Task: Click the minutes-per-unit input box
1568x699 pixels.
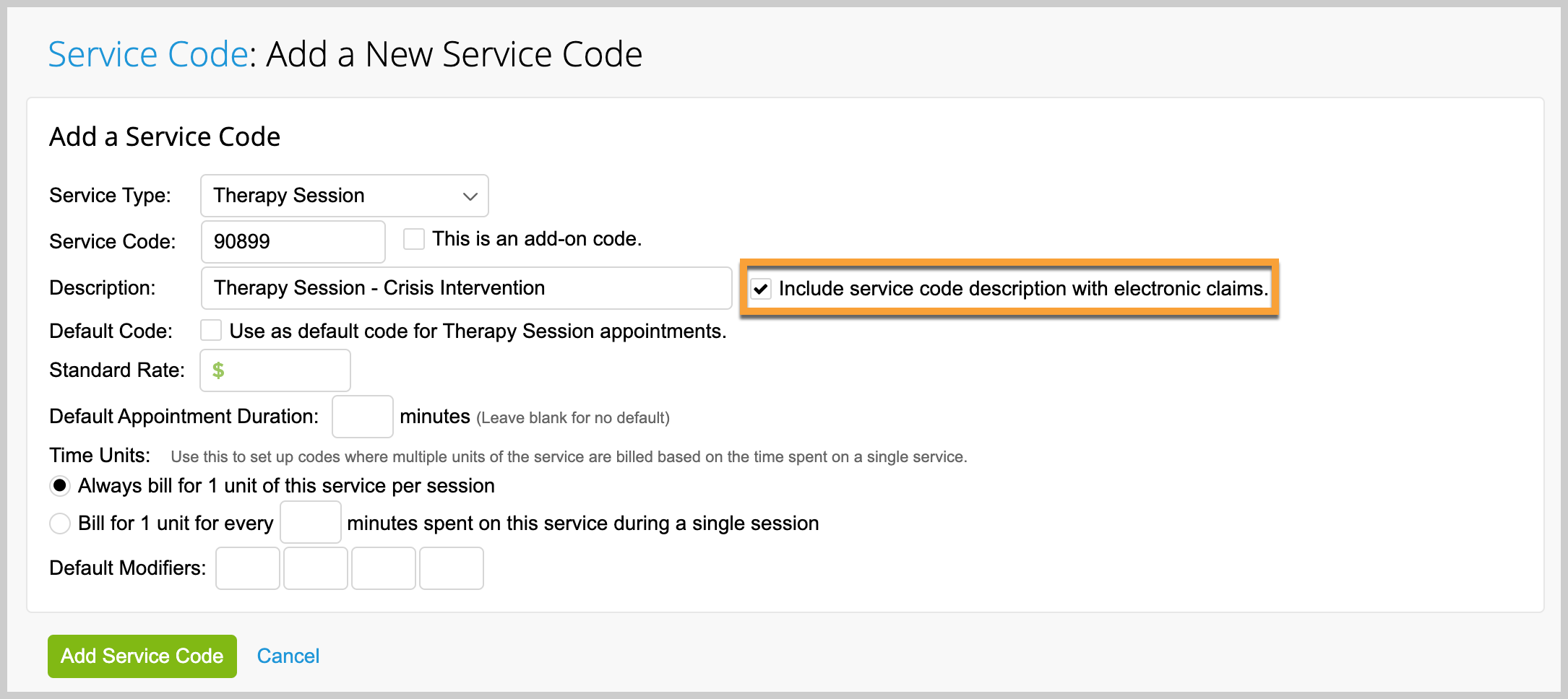Action: [311, 523]
